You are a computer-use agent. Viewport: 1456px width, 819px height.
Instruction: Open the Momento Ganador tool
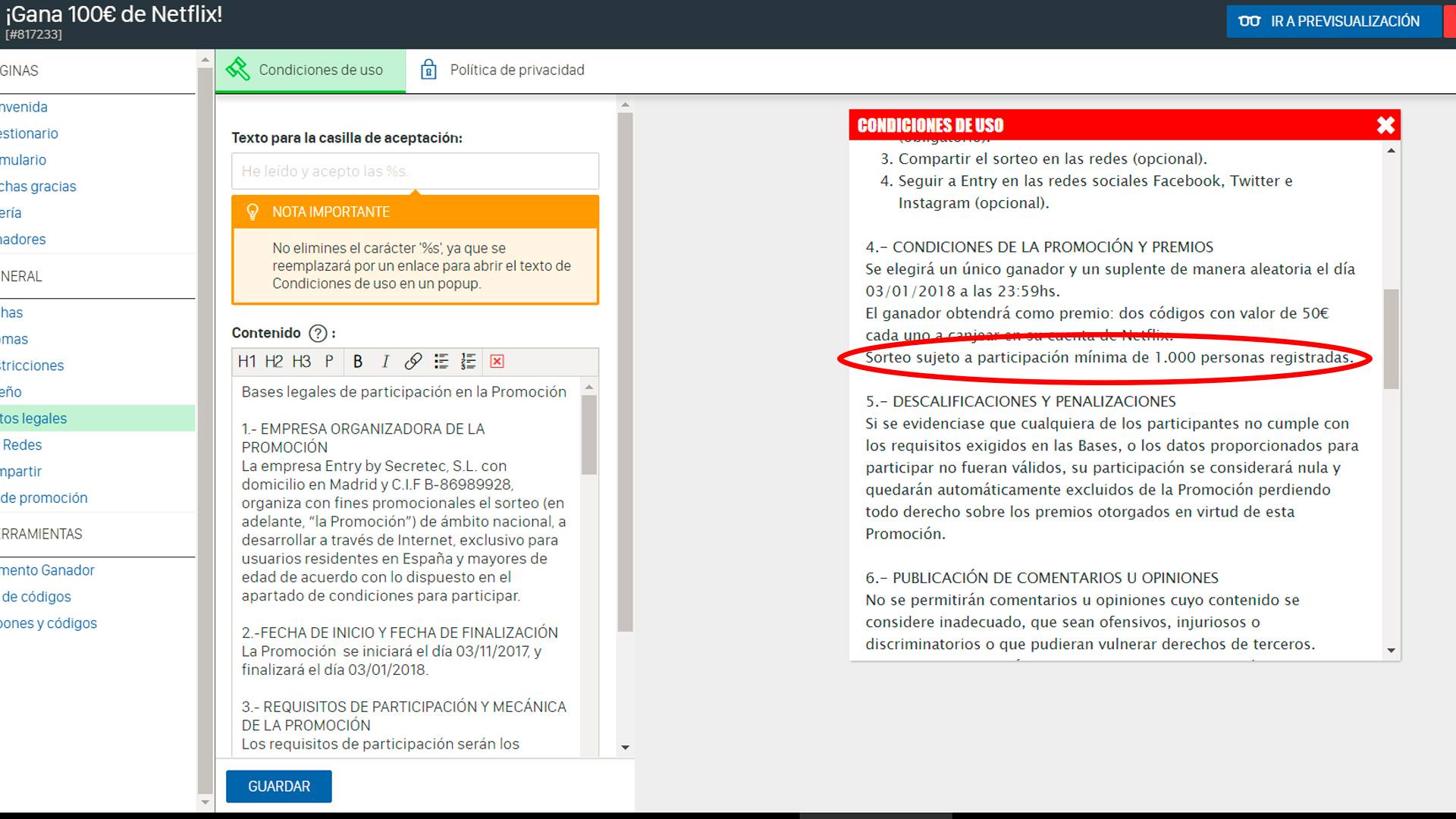coord(47,571)
